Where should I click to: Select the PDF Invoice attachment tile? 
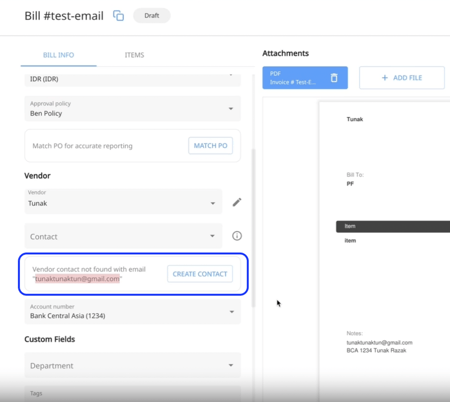(x=305, y=78)
